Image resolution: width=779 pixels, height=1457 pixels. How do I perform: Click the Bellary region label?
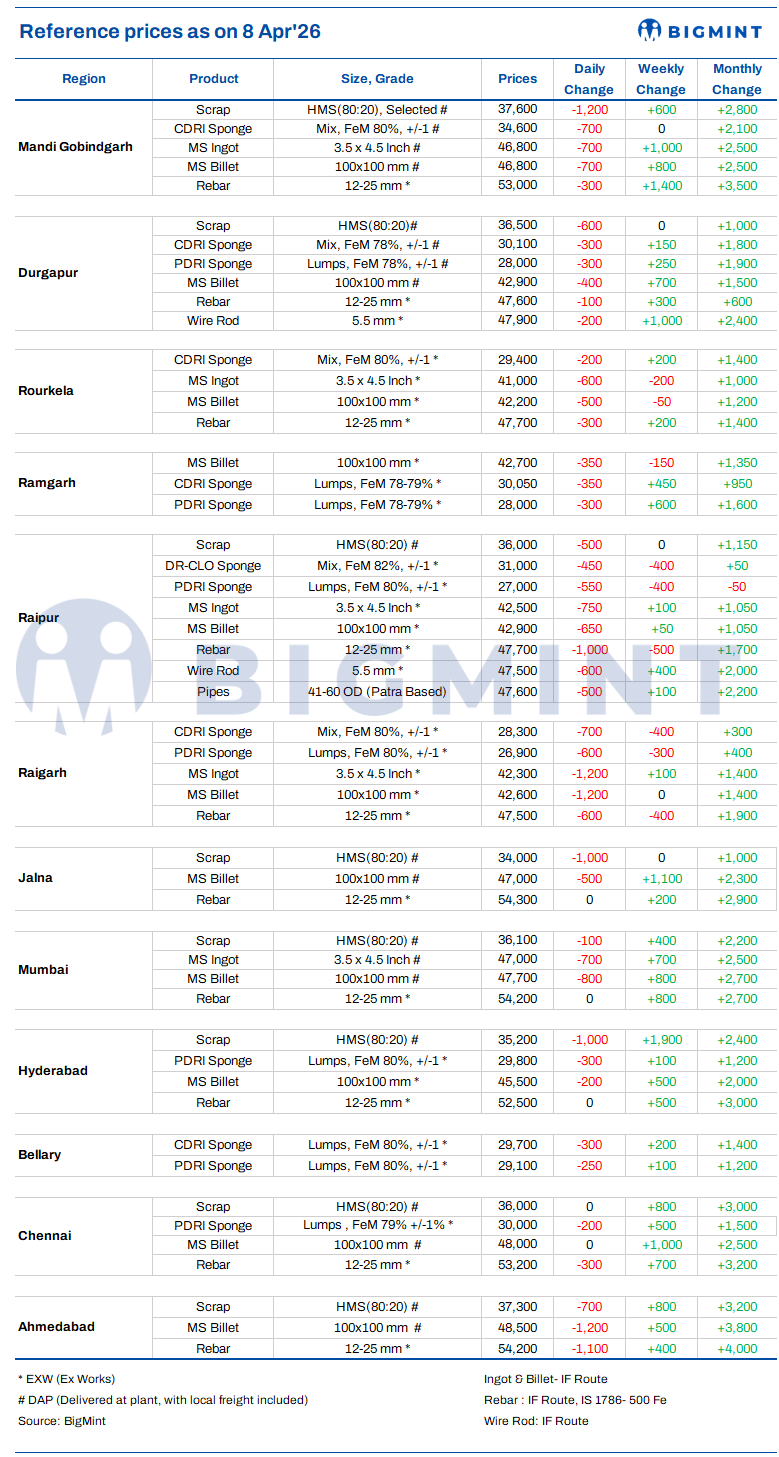(40, 1155)
